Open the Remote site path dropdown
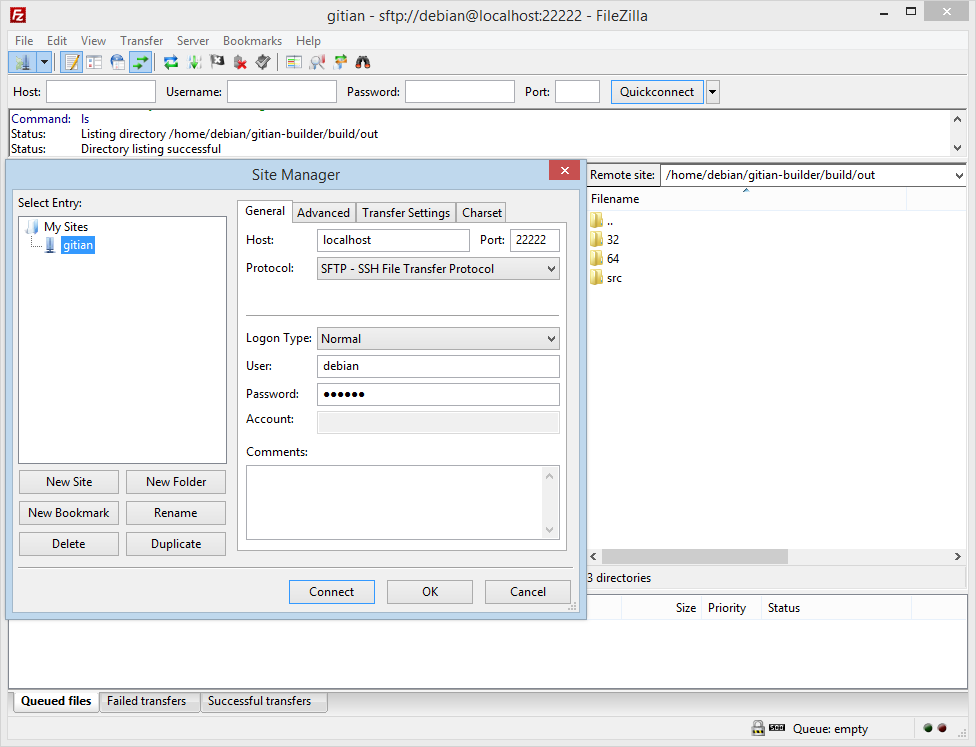This screenshot has height=747, width=976. [959, 176]
